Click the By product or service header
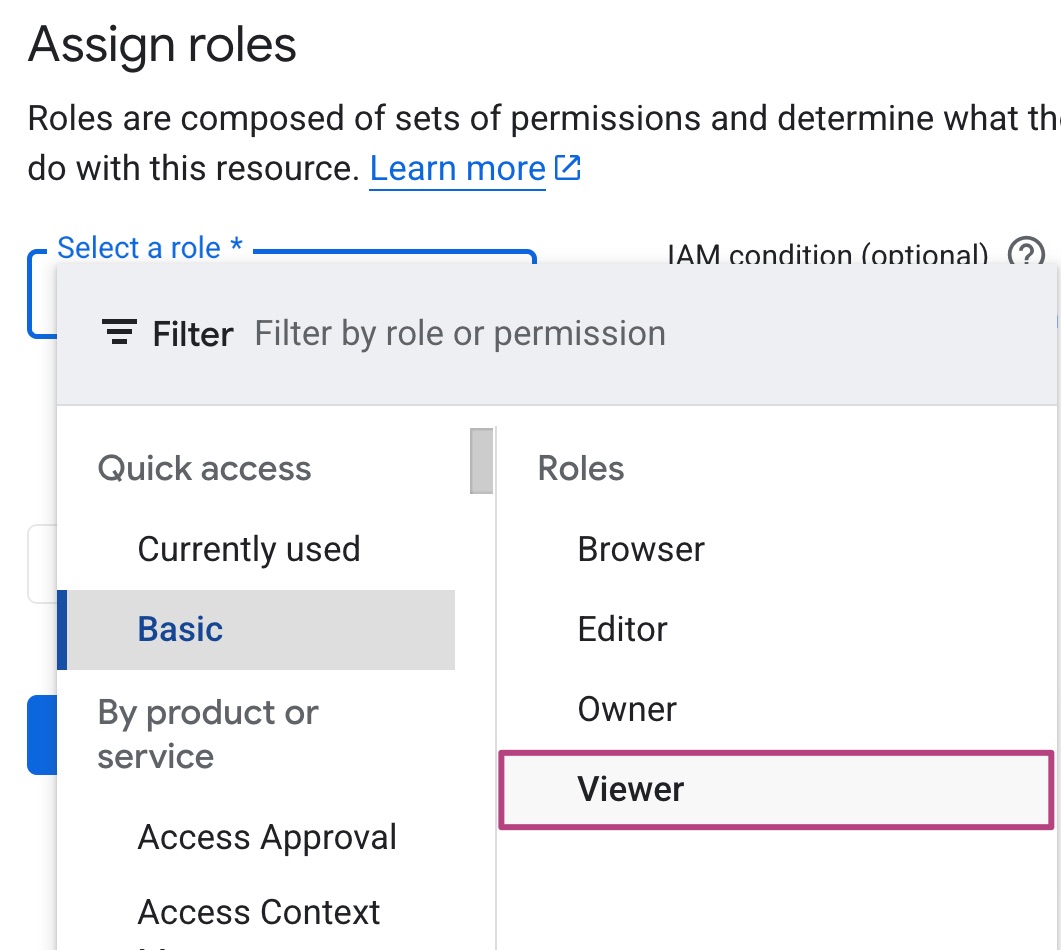Image resolution: width=1061 pixels, height=950 pixels. 207,734
